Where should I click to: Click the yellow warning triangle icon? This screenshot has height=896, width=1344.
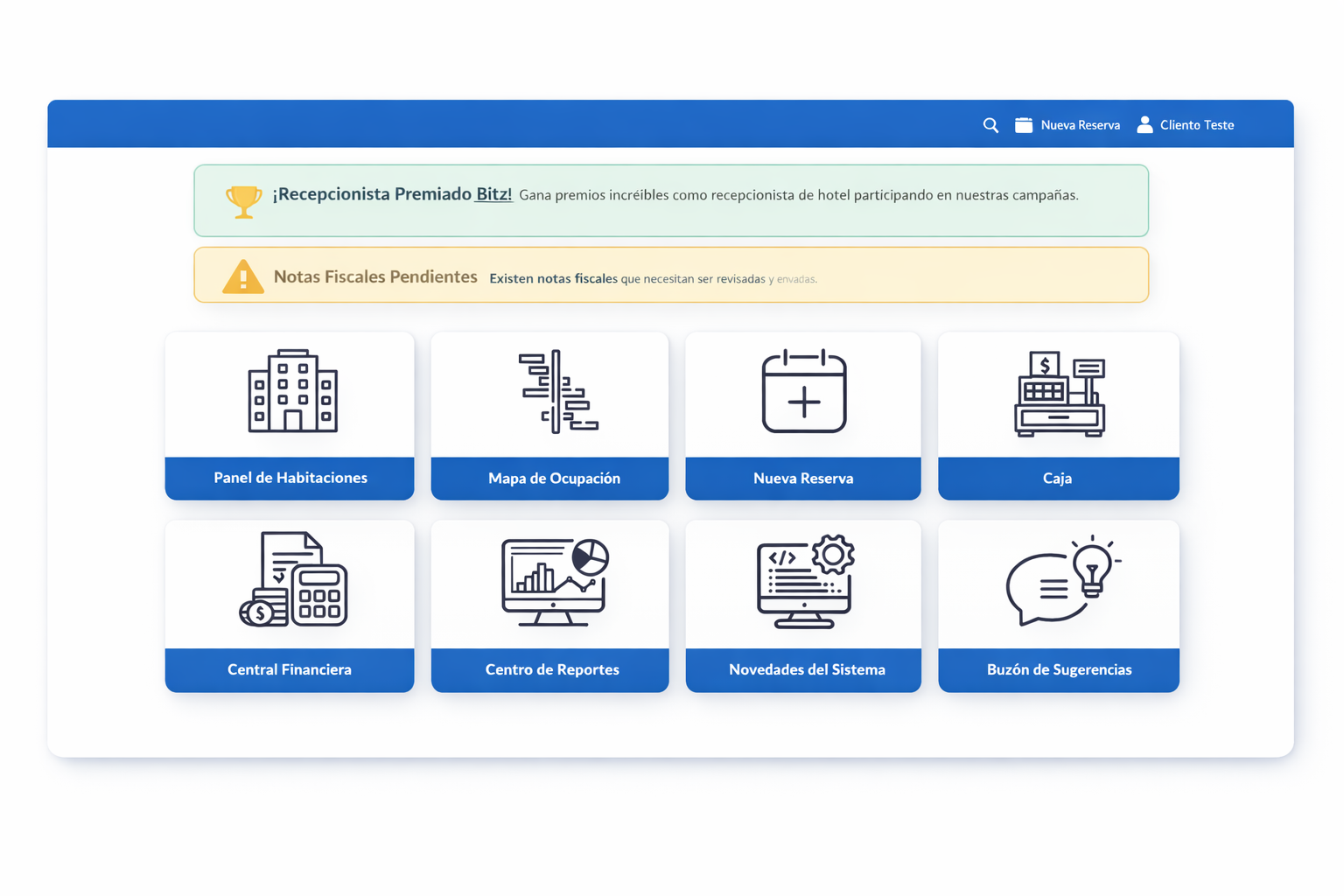coord(243,276)
